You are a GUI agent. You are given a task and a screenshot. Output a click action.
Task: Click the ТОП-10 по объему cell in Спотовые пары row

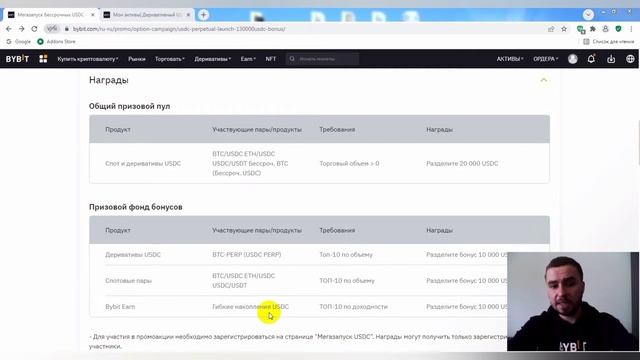click(x=347, y=281)
